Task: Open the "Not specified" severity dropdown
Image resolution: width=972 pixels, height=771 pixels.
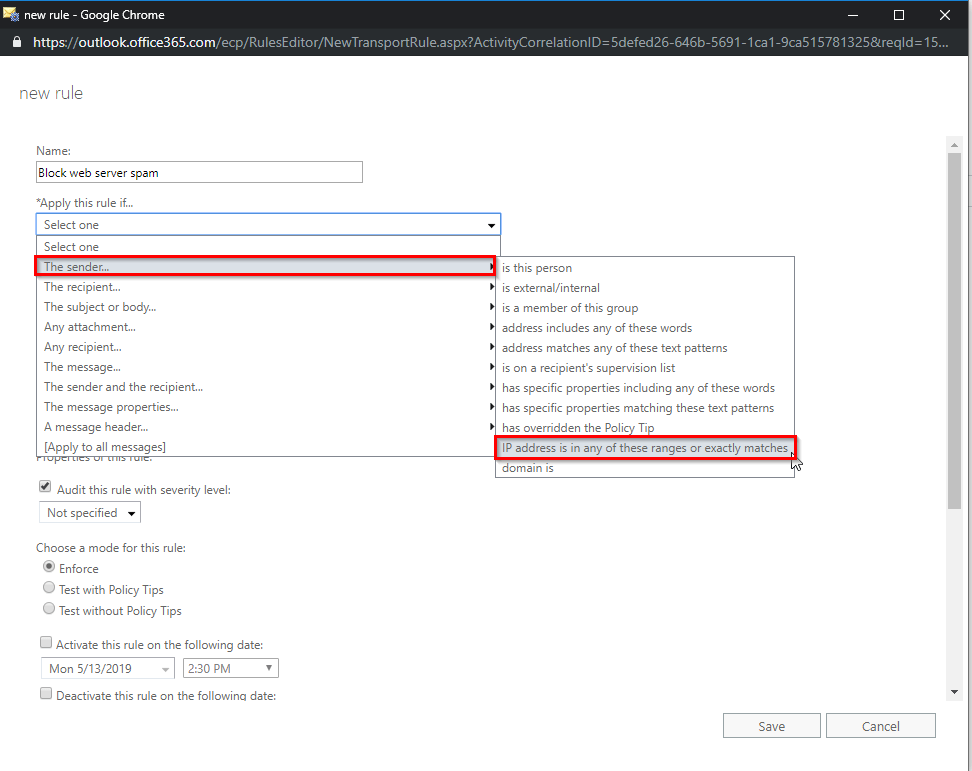Action: coord(89,512)
